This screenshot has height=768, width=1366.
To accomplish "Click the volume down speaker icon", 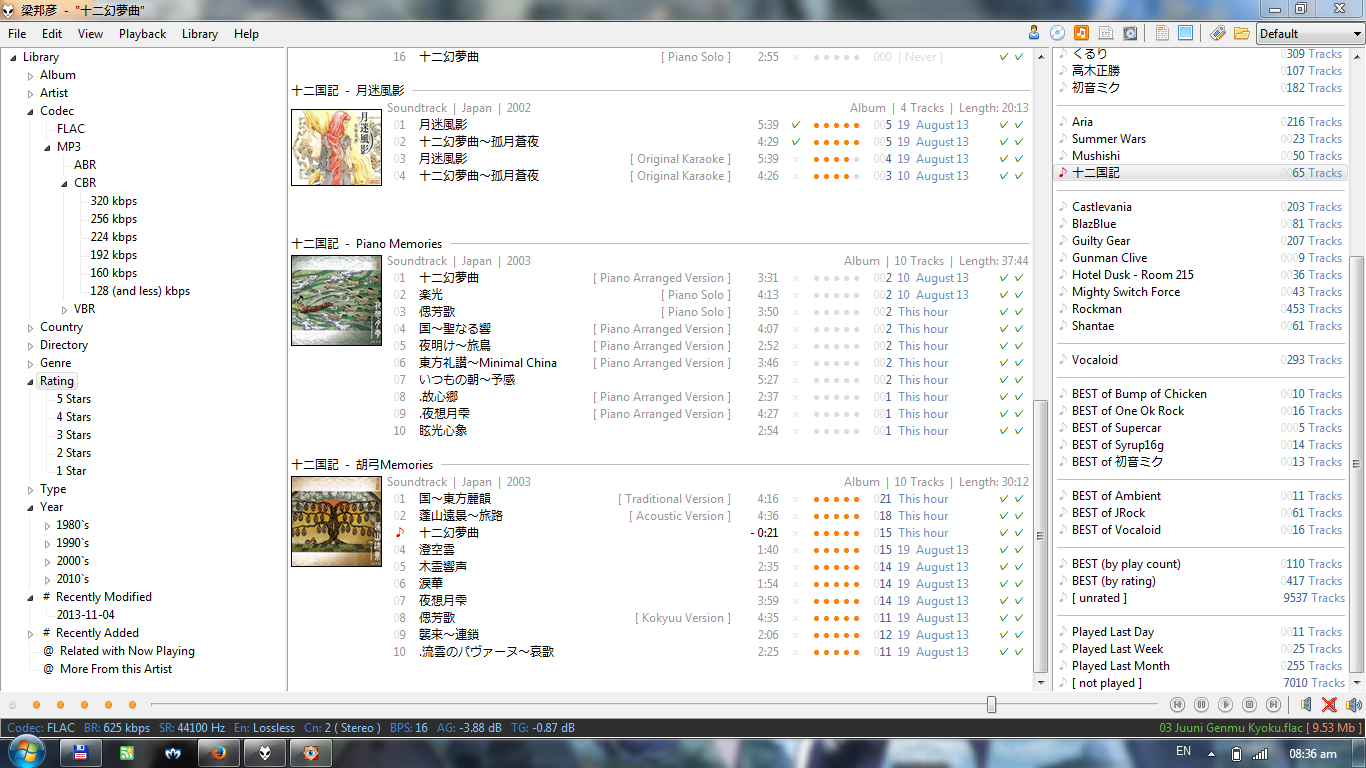I will [1305, 705].
